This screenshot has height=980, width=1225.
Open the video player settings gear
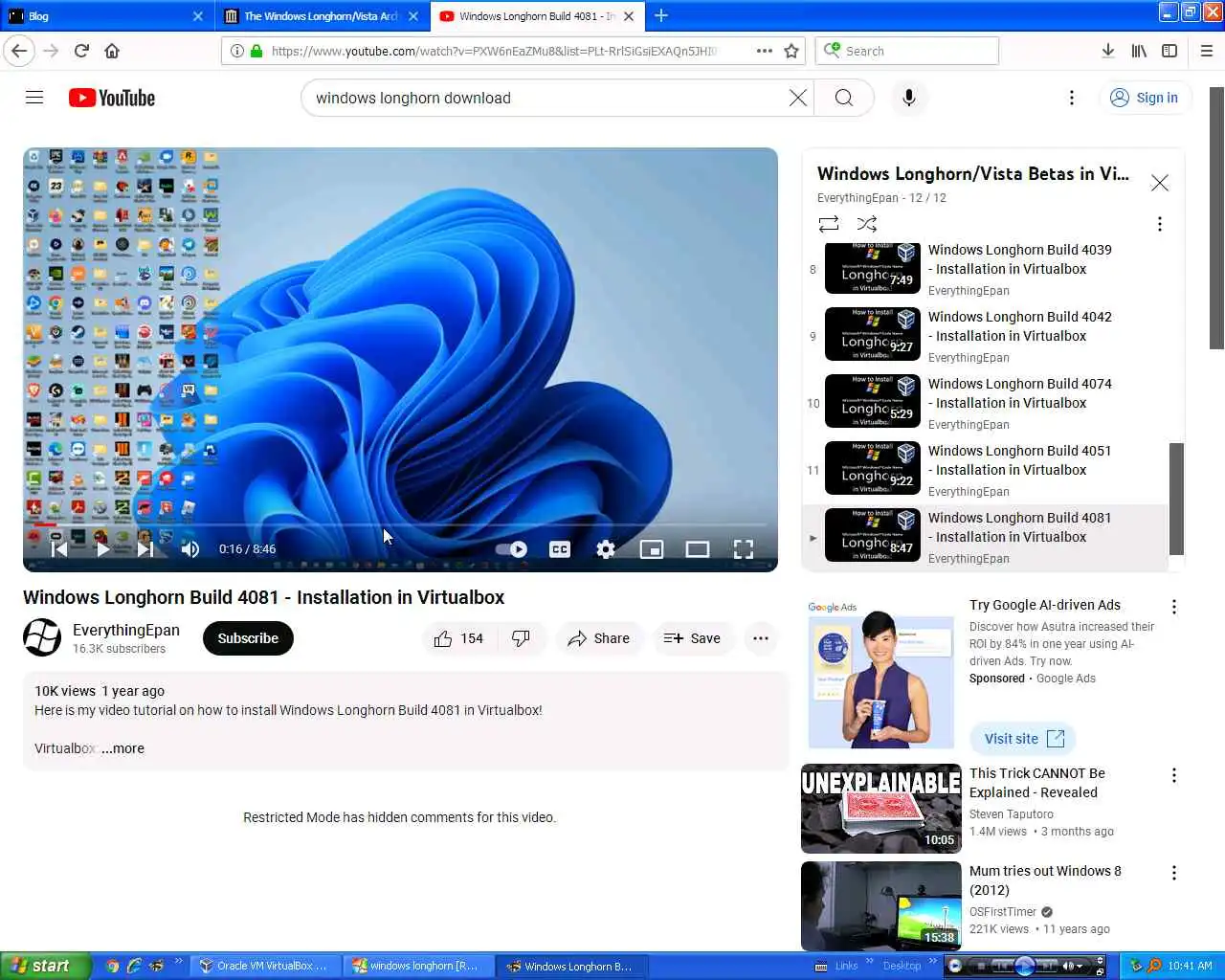(606, 549)
